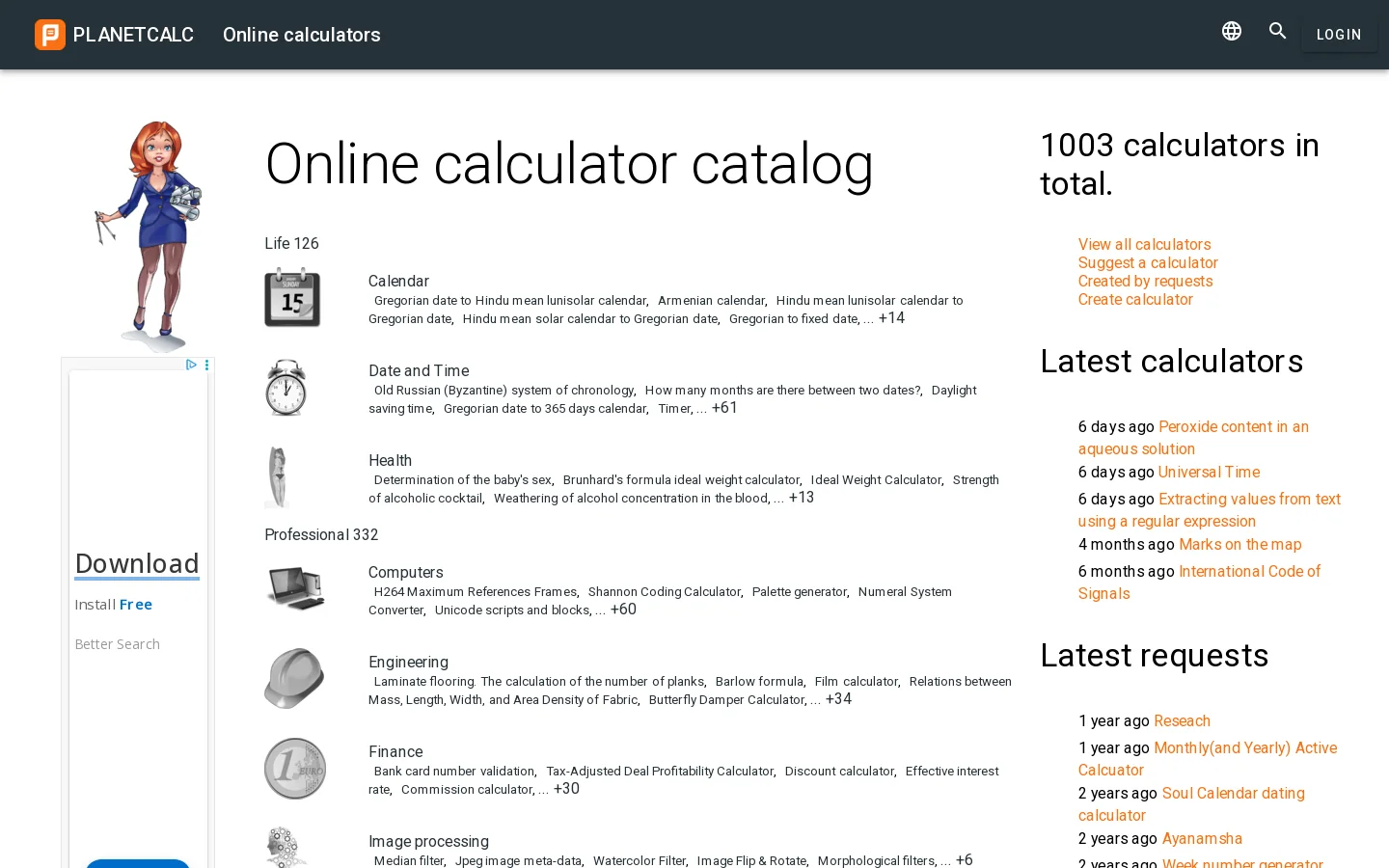Click the LOGIN button

click(x=1339, y=35)
